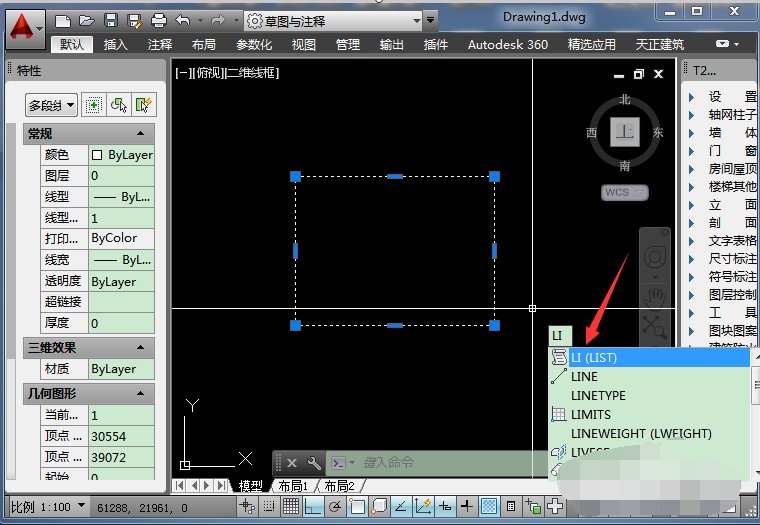Switch to the 布局1 layout tab
760x525 pixels.
tap(293, 486)
